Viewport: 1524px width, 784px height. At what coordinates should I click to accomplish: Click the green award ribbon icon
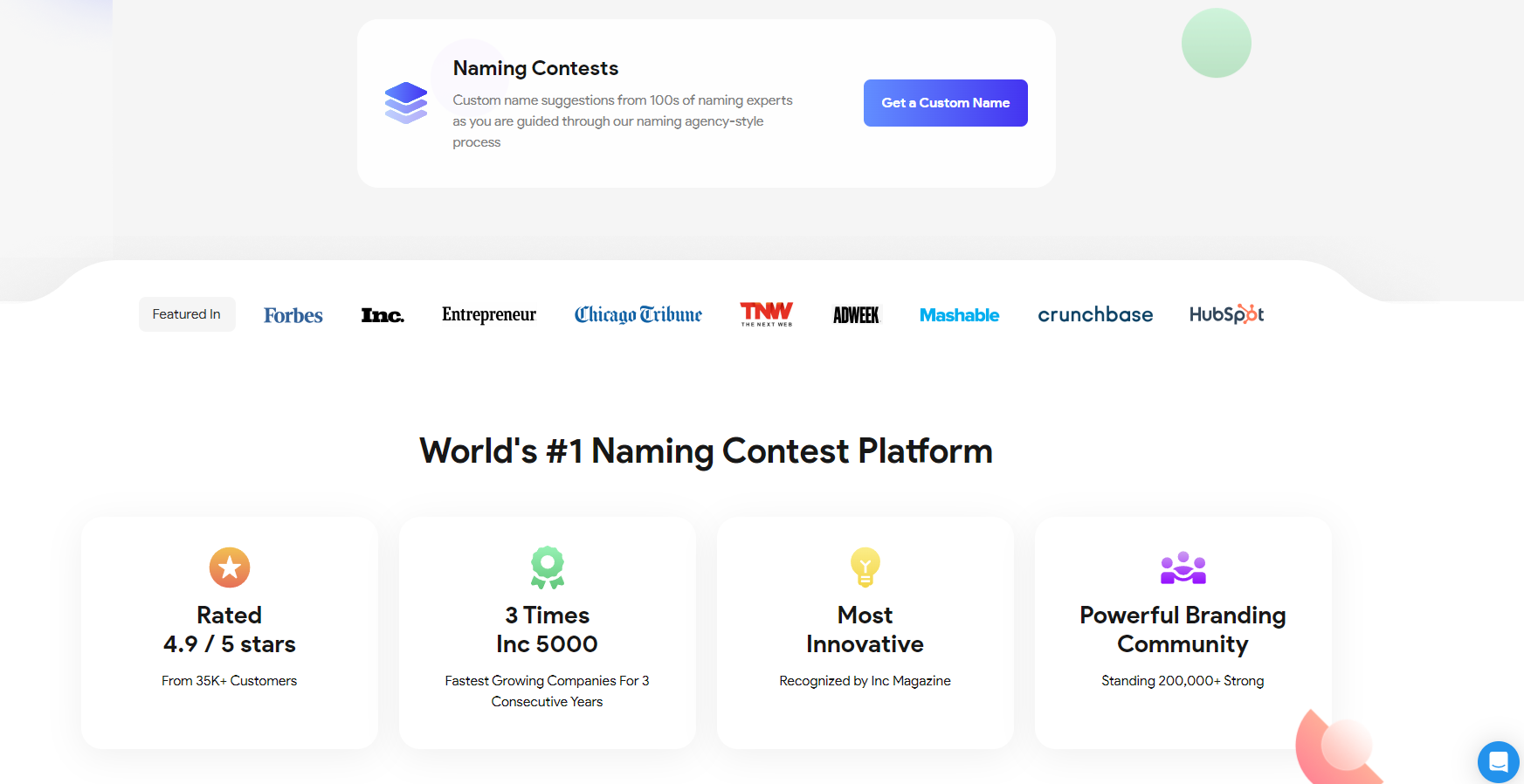click(548, 567)
